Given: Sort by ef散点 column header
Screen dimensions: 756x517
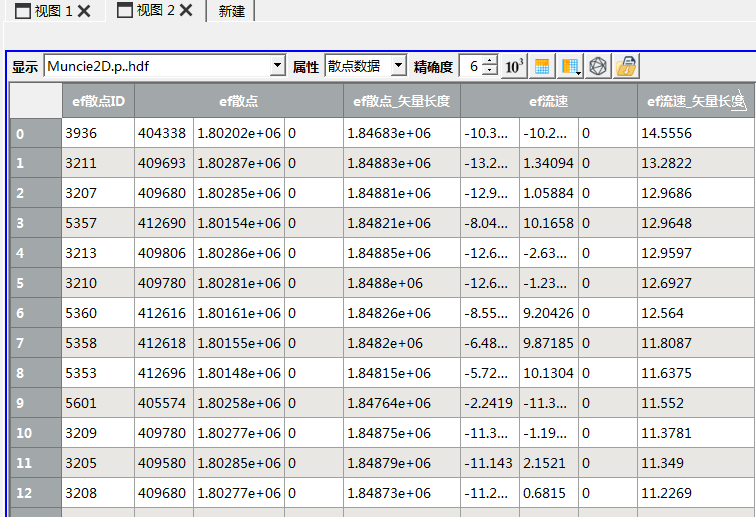Looking at the screenshot, I should pos(239,101).
